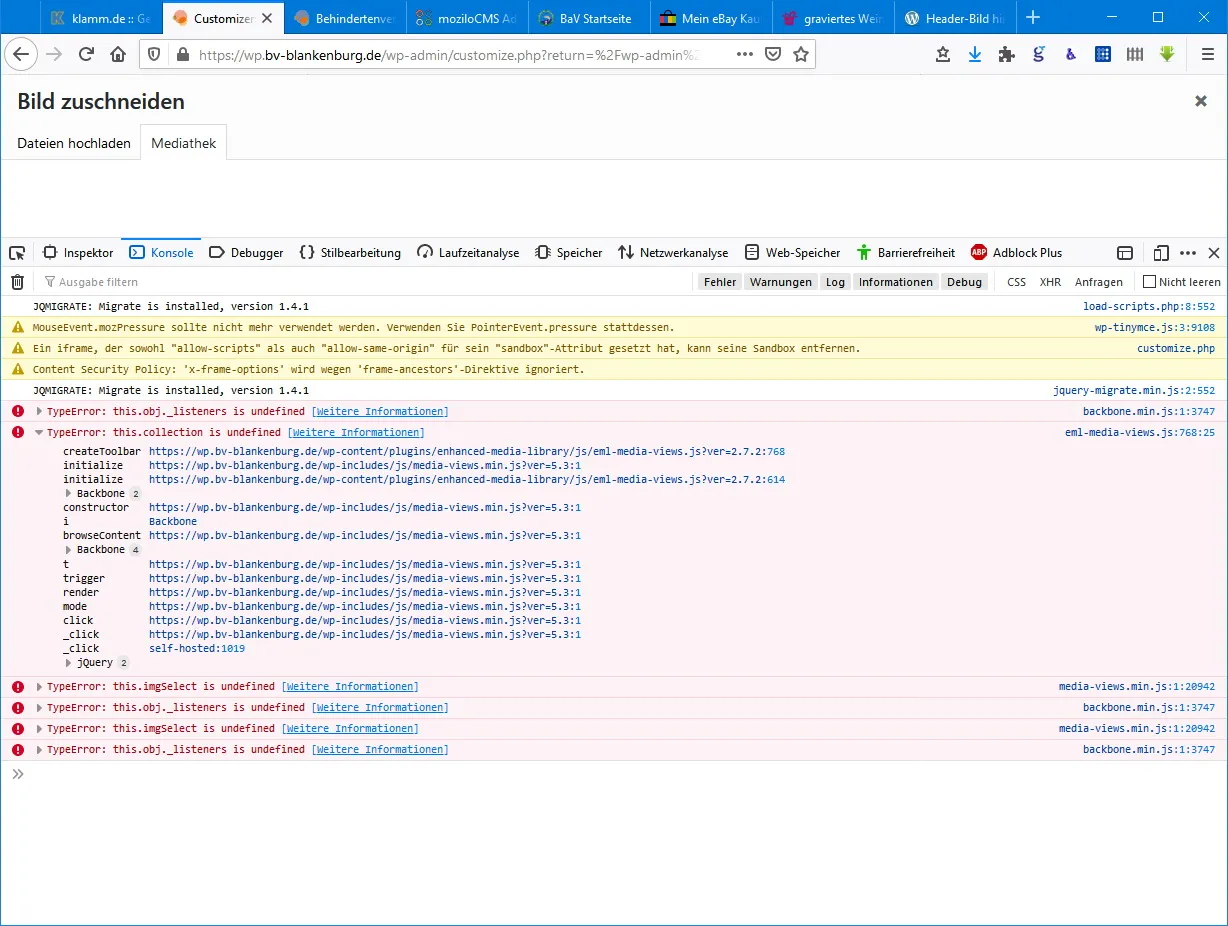
Task: Open the Pocket save icon in address bar
Action: [x=773, y=55]
